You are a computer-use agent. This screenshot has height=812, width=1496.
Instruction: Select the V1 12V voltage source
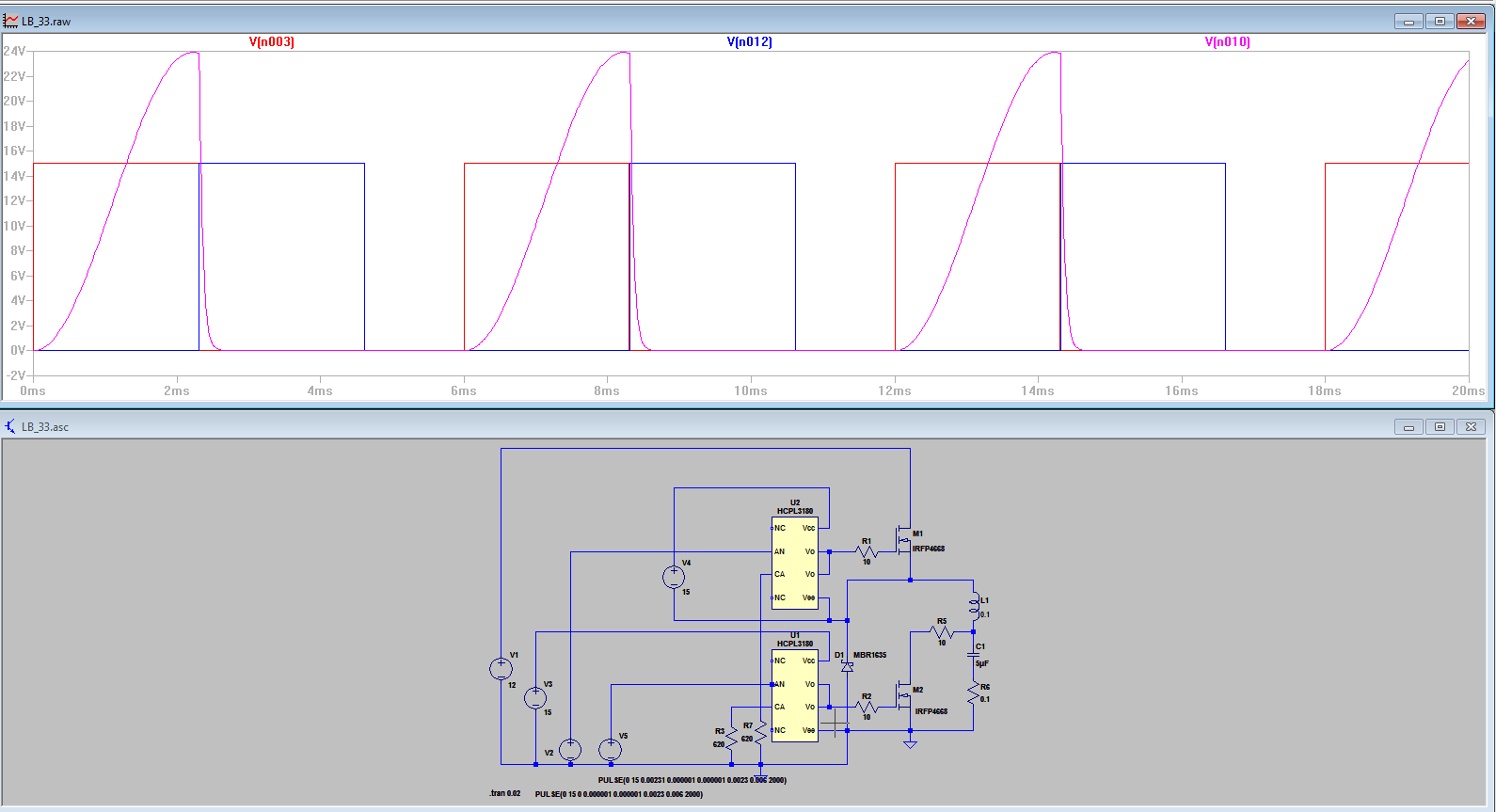click(x=501, y=669)
